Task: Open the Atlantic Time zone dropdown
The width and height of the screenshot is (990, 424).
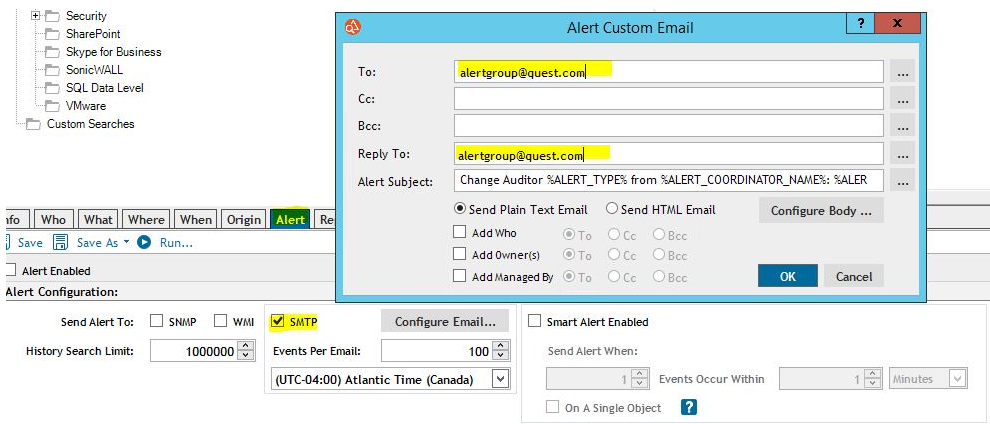Action: click(500, 379)
